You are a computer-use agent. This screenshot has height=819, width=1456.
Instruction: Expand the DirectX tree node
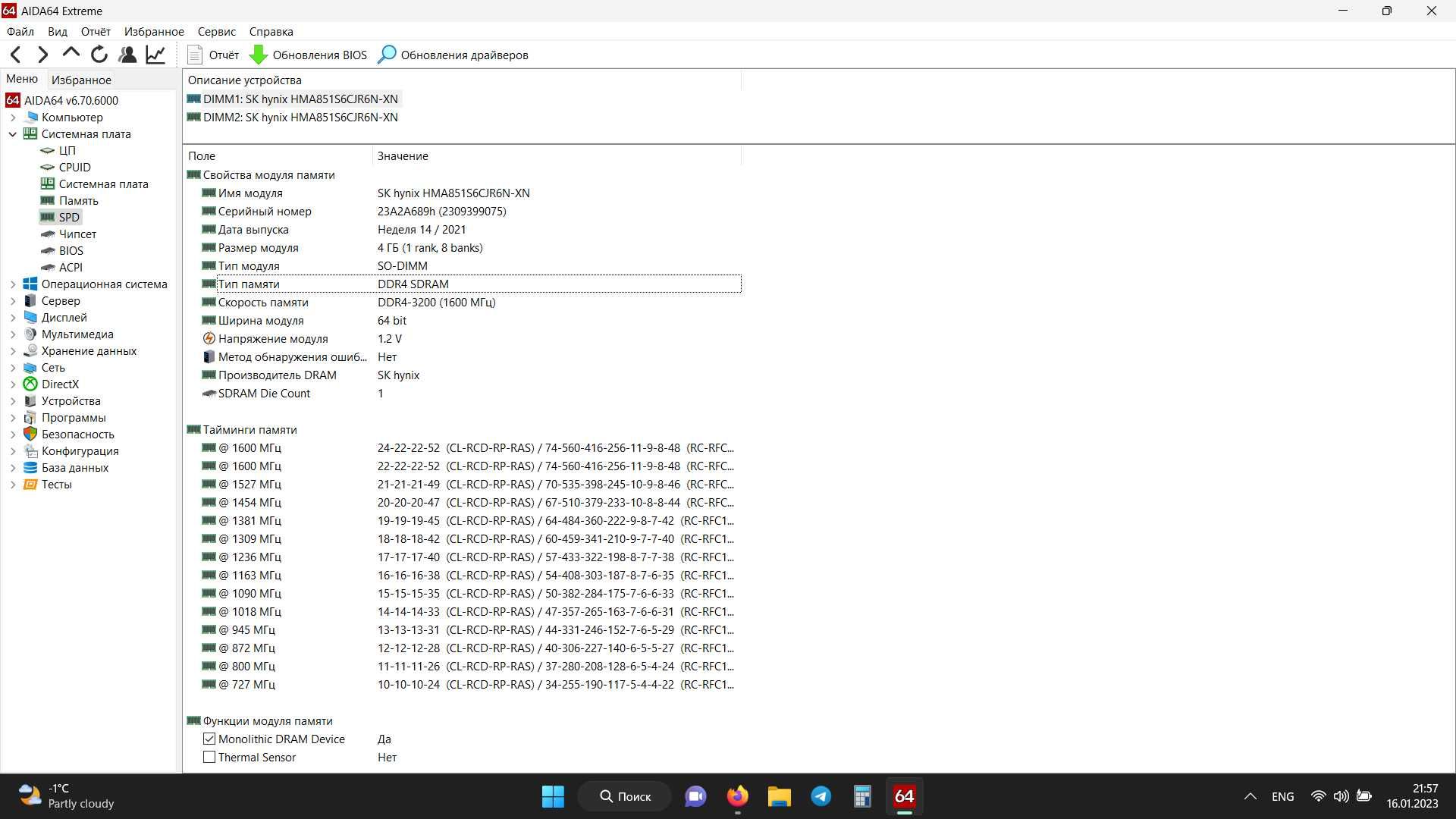click(x=13, y=384)
